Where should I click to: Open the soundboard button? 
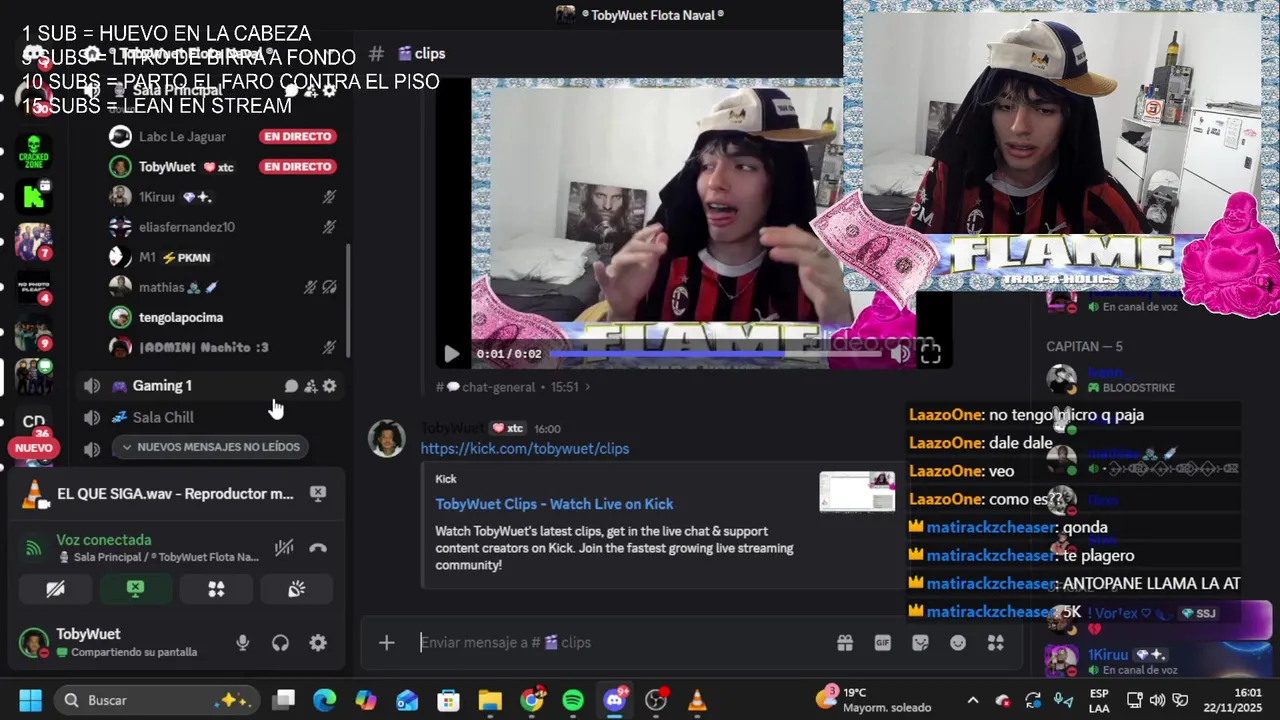[296, 589]
